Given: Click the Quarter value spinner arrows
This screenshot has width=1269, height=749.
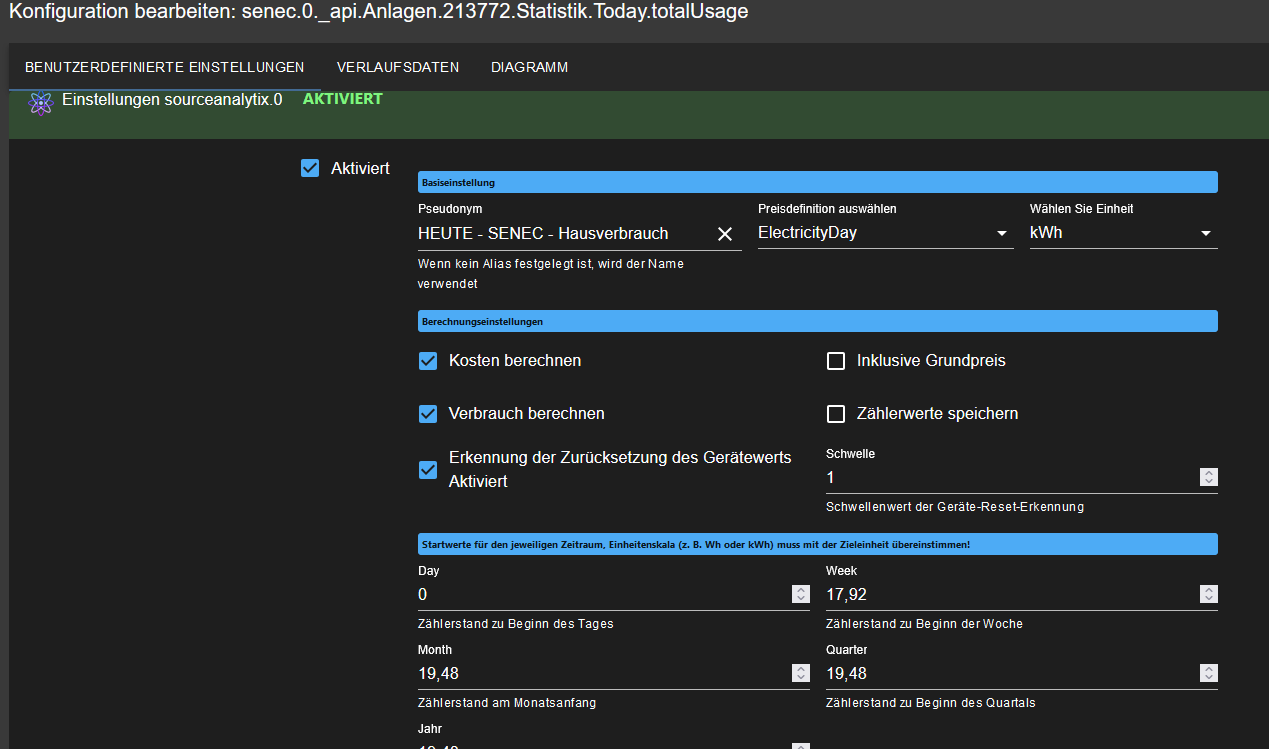Looking at the screenshot, I should 1208,673.
